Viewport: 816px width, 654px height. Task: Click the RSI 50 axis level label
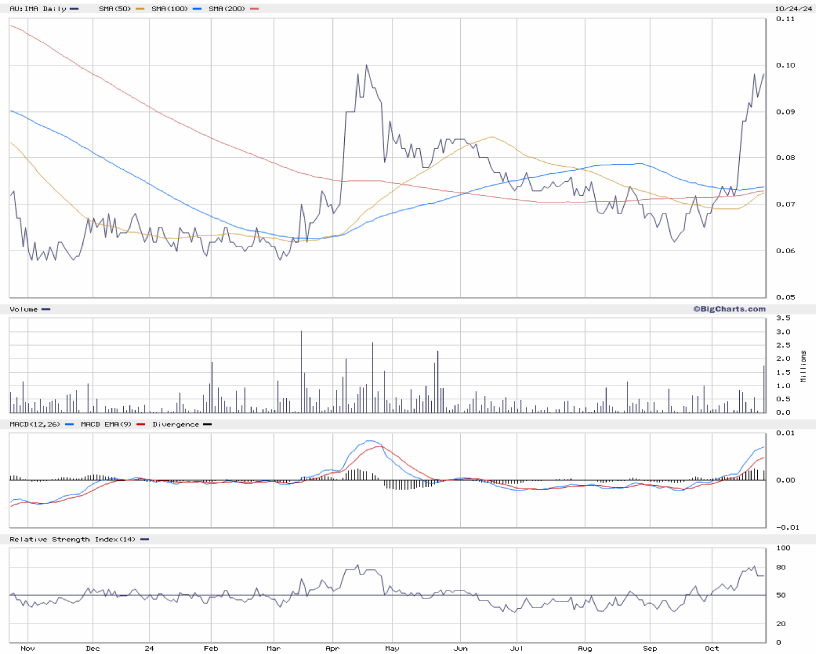(x=781, y=596)
